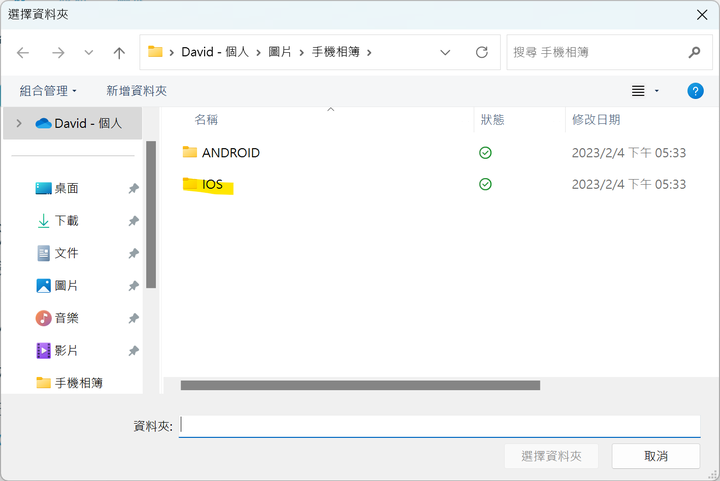This screenshot has height=481, width=720.
Task: Open view options dropdown arrow
Action: 657,91
